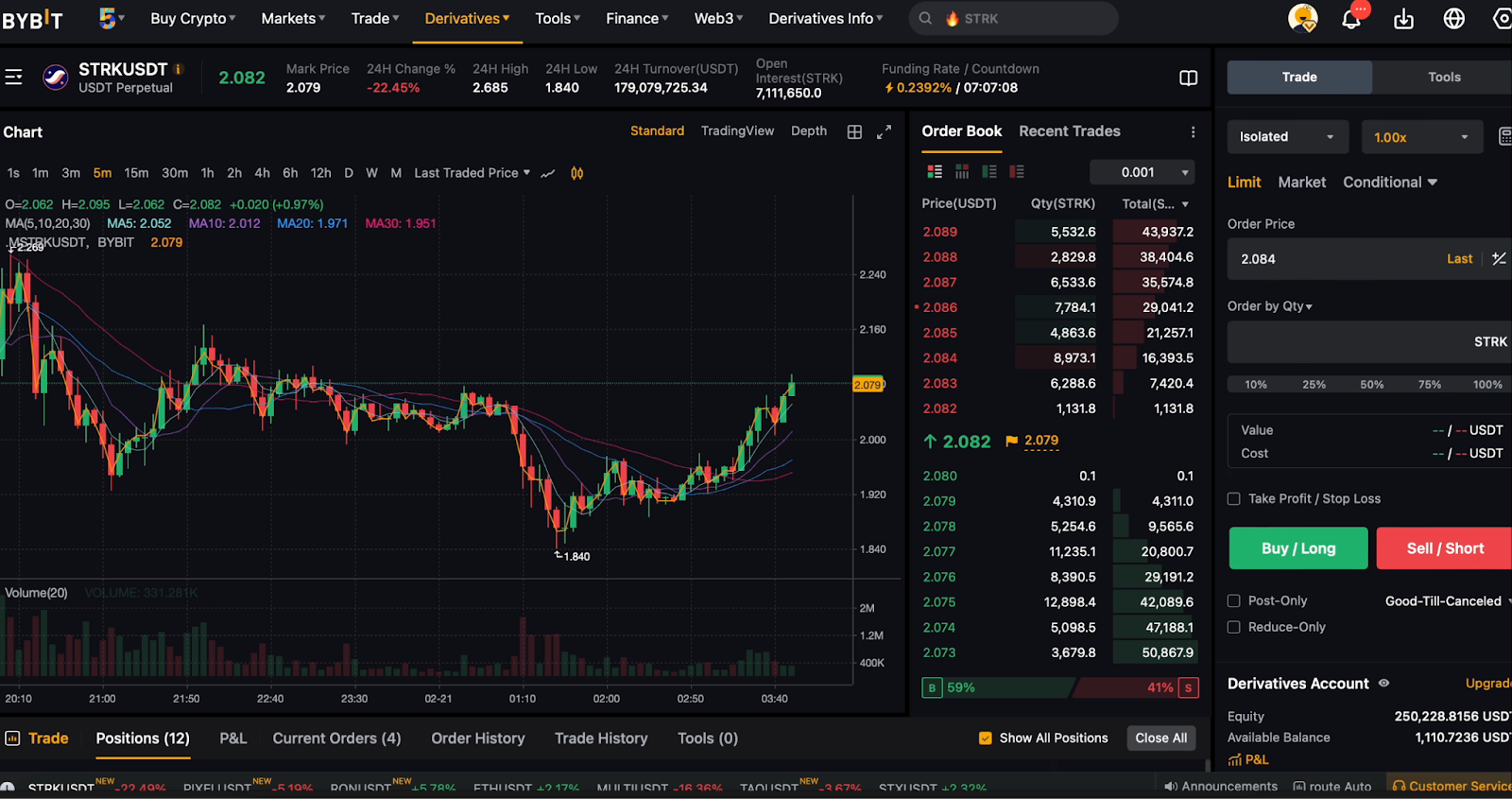Enable the Post-Only checkbox

click(x=1233, y=600)
